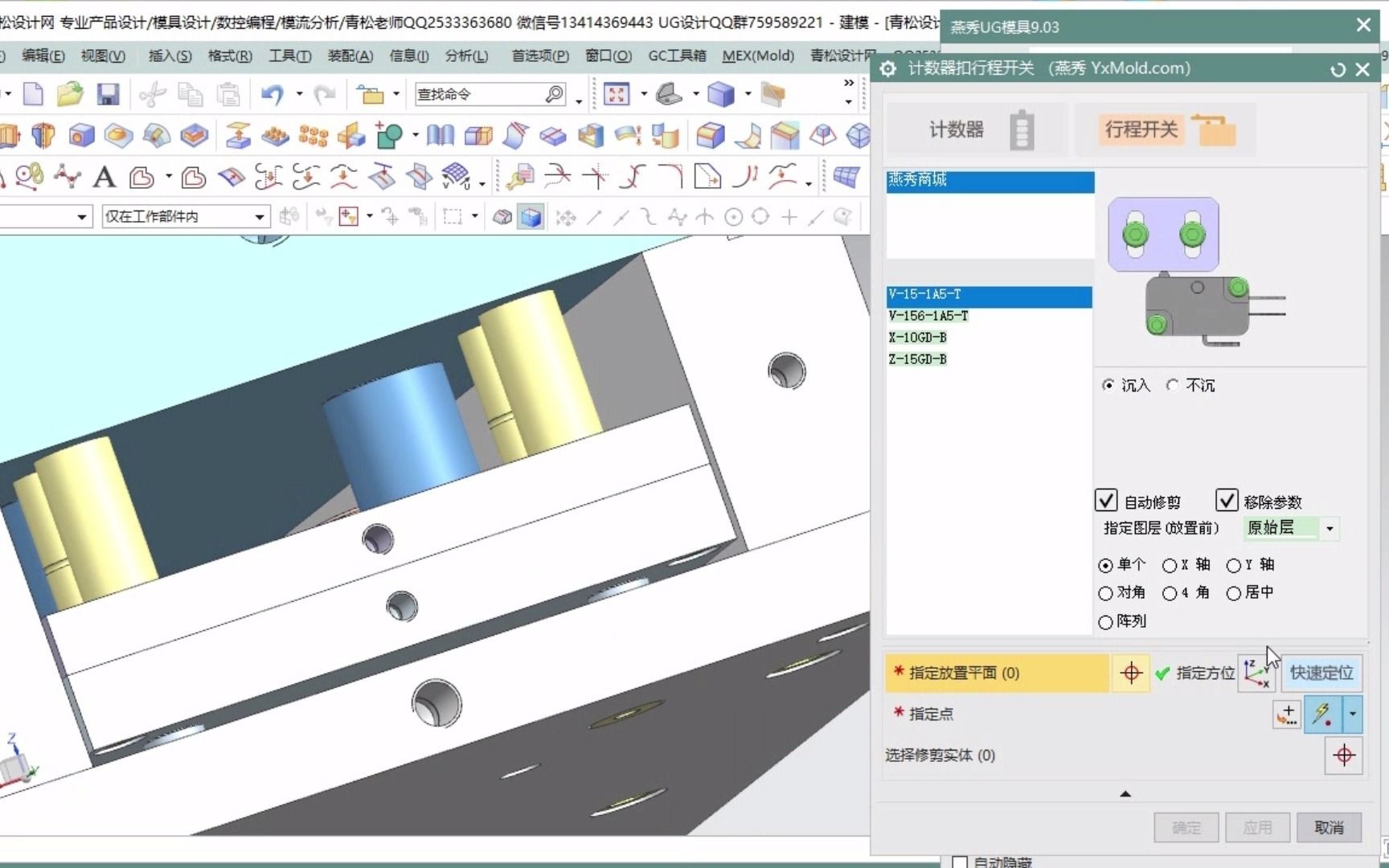Open the MEX(Mold) menu
The width and height of the screenshot is (1389, 868).
757,55
